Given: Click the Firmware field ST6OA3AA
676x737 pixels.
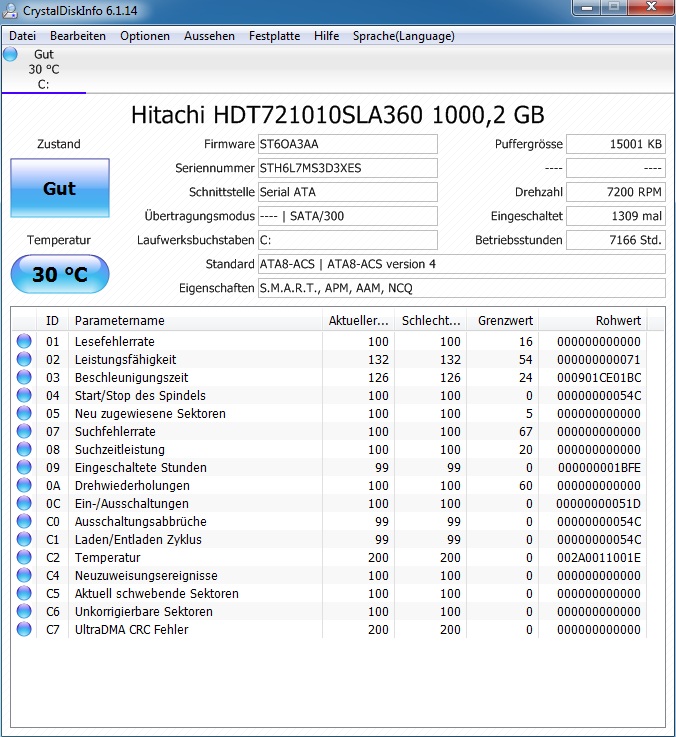Looking at the screenshot, I should (x=347, y=144).
